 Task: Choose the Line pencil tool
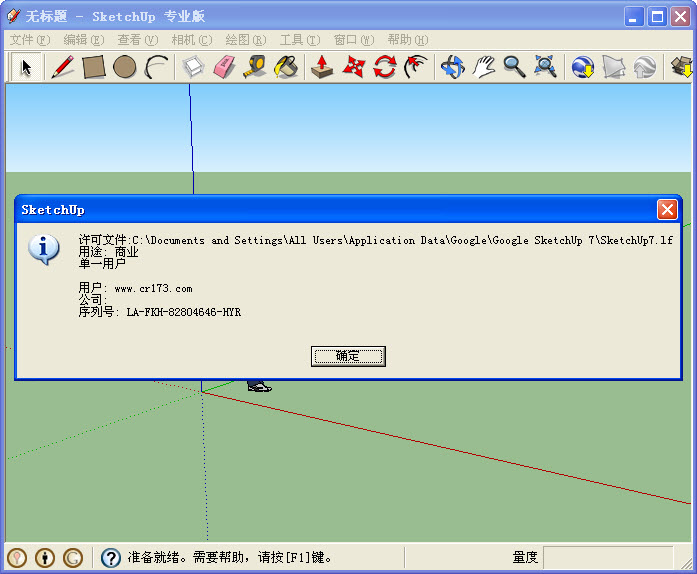pos(63,67)
